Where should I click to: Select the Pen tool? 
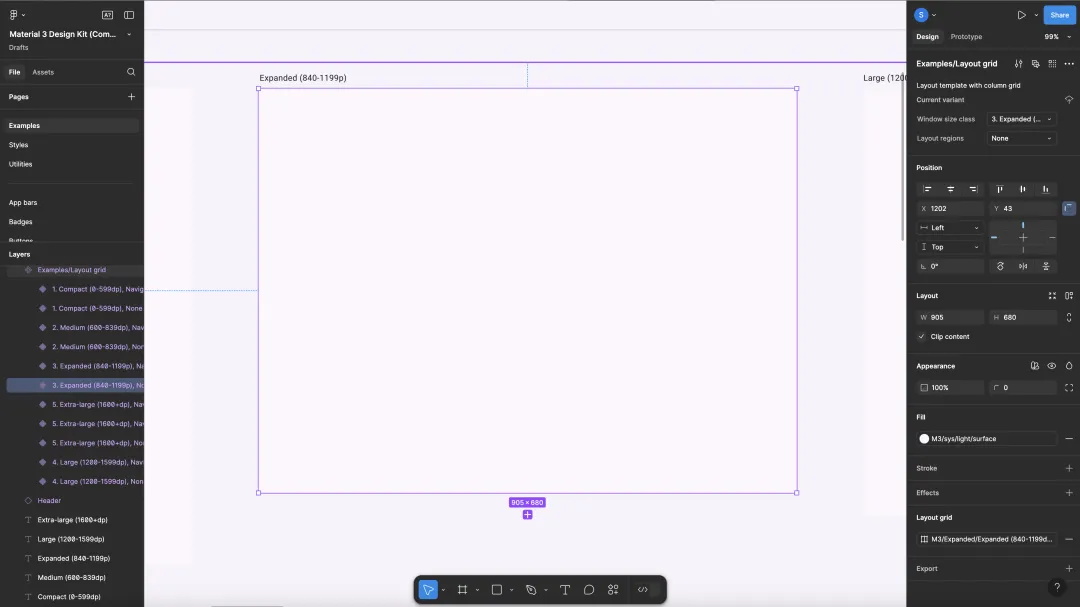coord(531,590)
